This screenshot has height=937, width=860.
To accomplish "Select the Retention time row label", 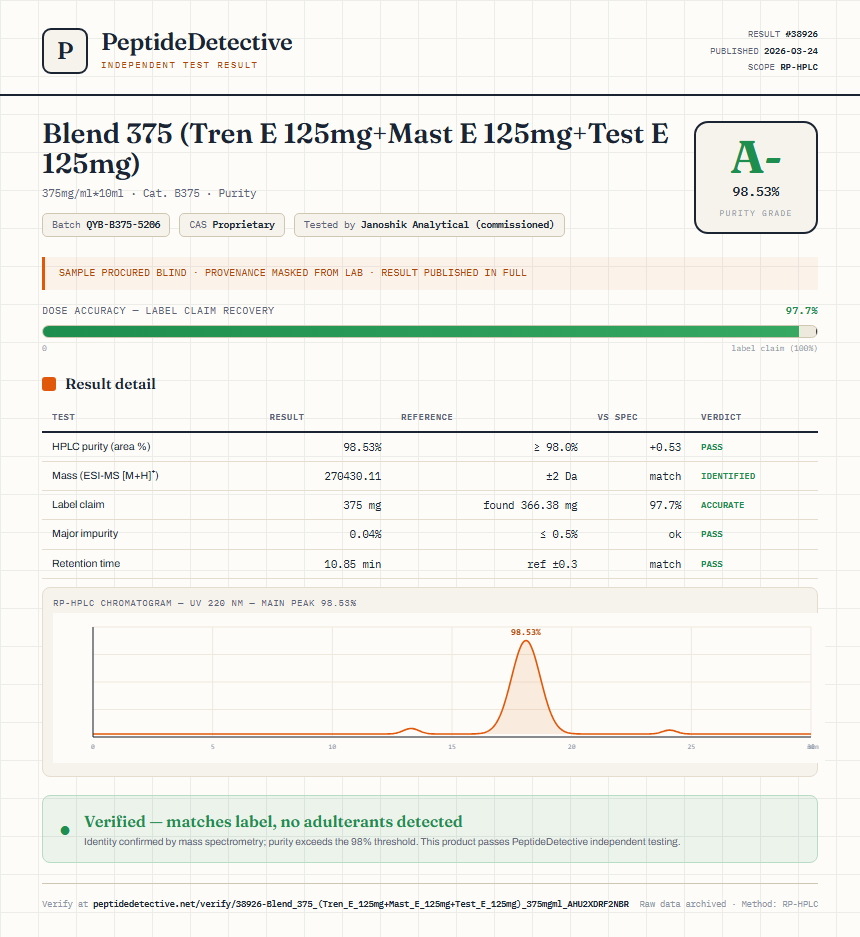I will [x=86, y=564].
